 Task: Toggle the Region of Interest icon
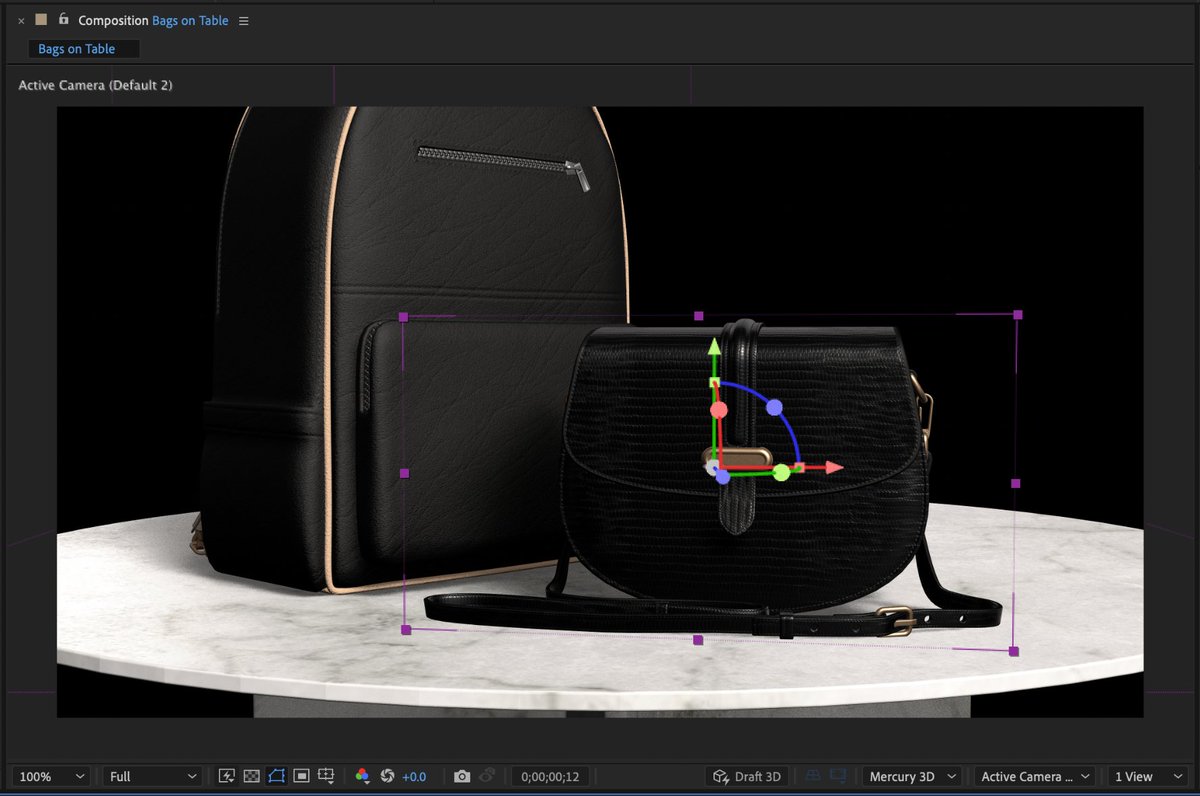301,776
